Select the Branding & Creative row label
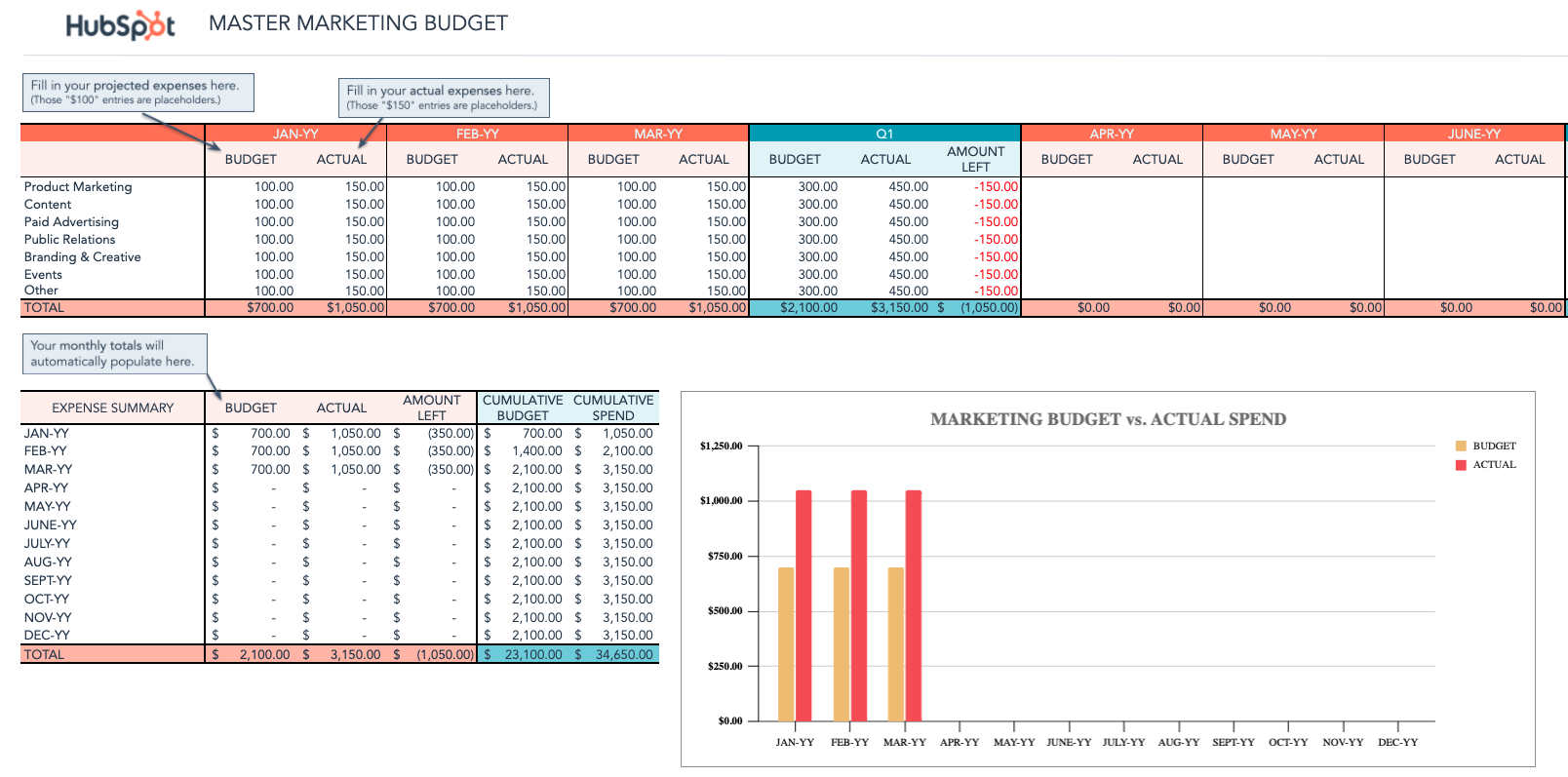Viewport: 1568px width, 777px height. (x=82, y=256)
